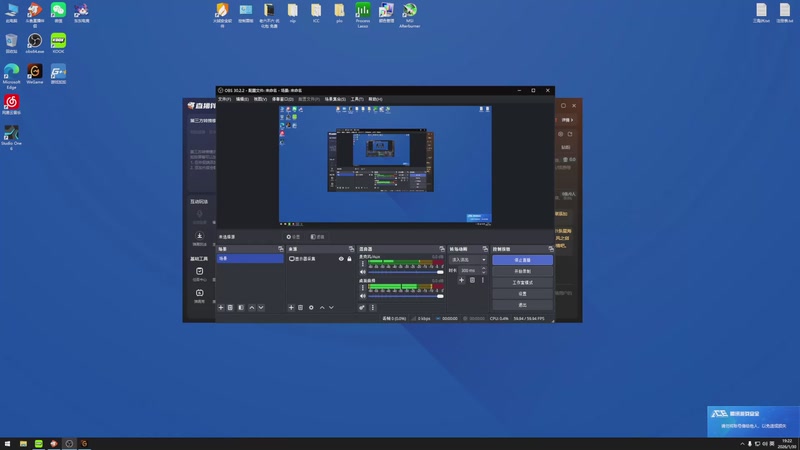Screen dimensions: 800x450
Task: Move the selected scene down
Action: [x=261, y=308]
